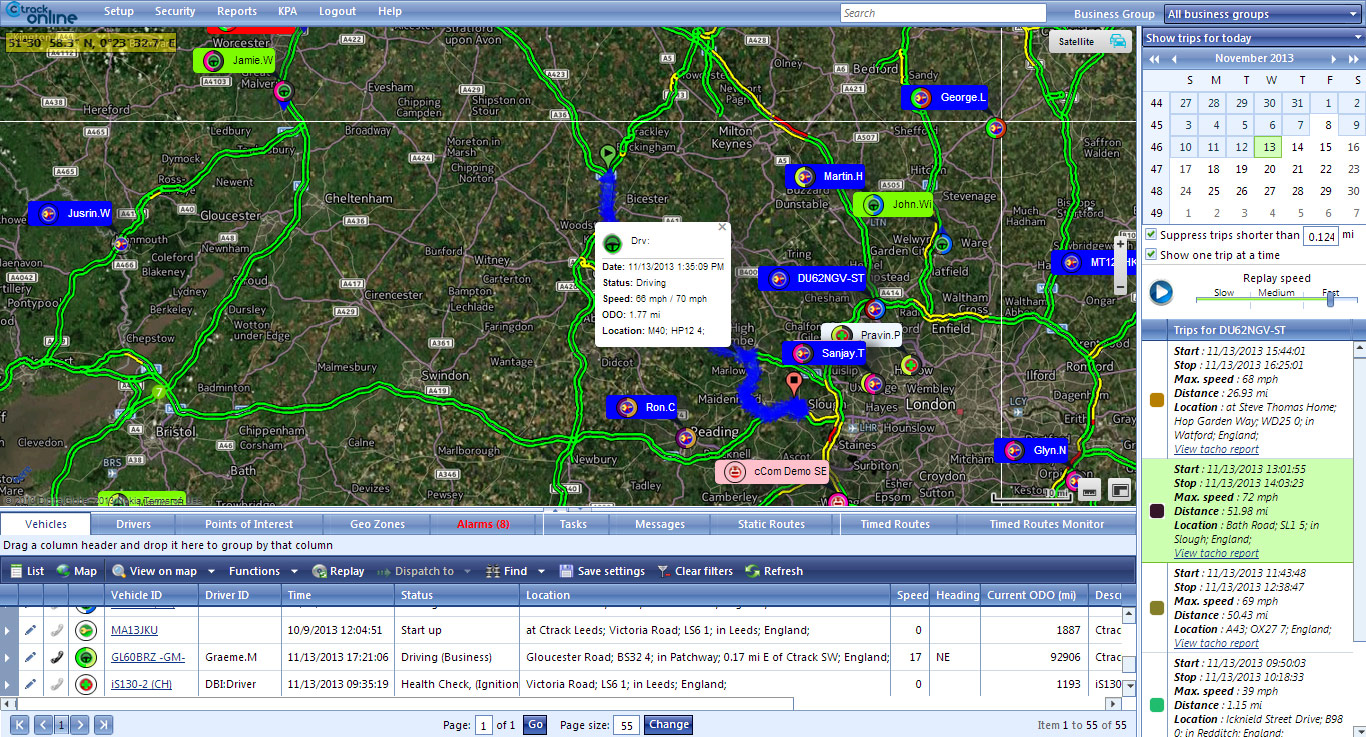The width and height of the screenshot is (1366, 737).
Task: Open the Reports menu
Action: point(237,12)
